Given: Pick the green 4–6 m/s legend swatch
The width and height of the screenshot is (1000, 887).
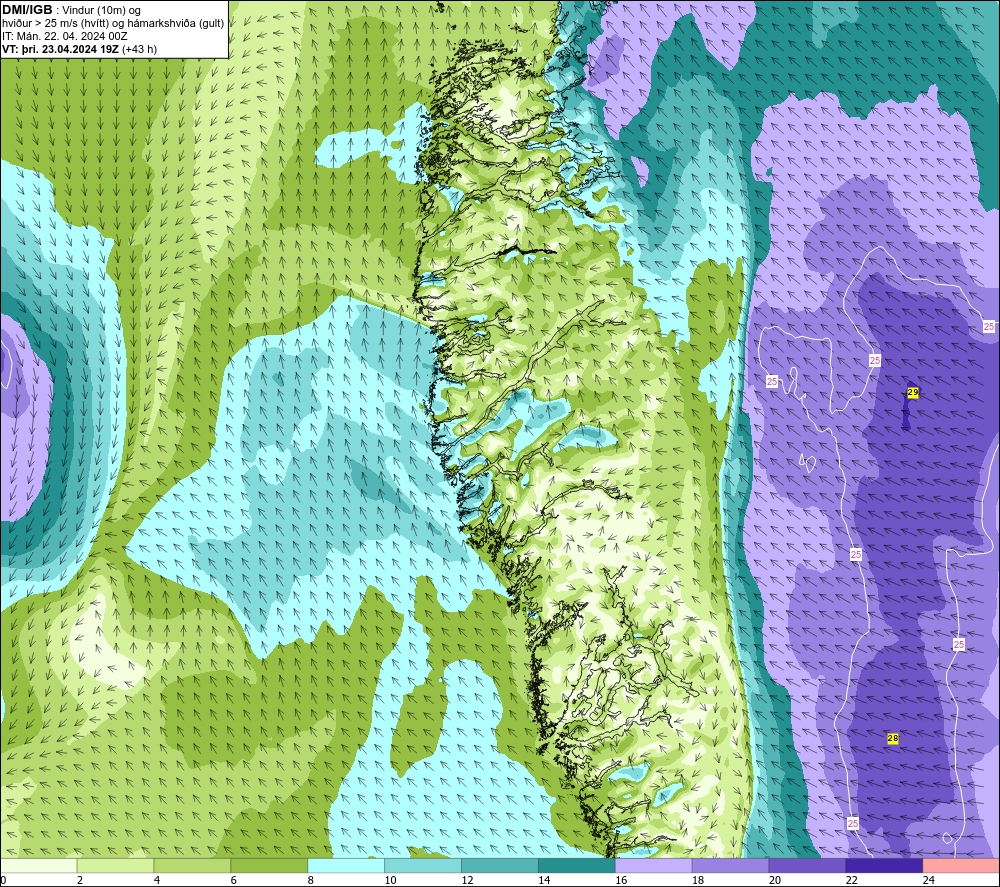Looking at the screenshot, I should click(x=192, y=866).
